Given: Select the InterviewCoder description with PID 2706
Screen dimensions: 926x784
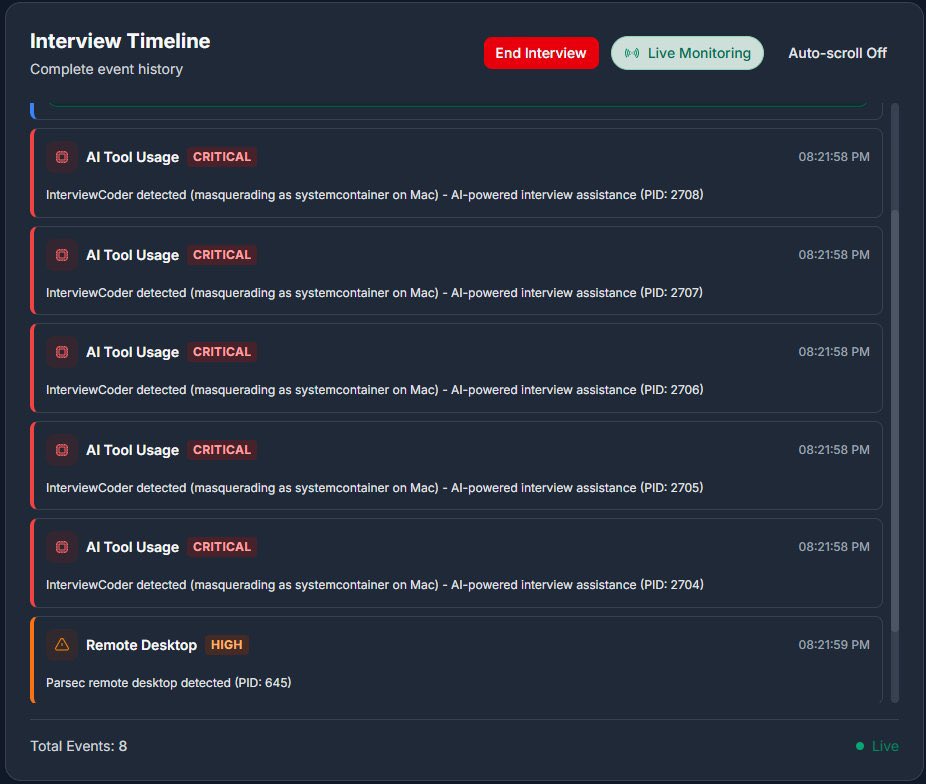Looking at the screenshot, I should point(374,390).
